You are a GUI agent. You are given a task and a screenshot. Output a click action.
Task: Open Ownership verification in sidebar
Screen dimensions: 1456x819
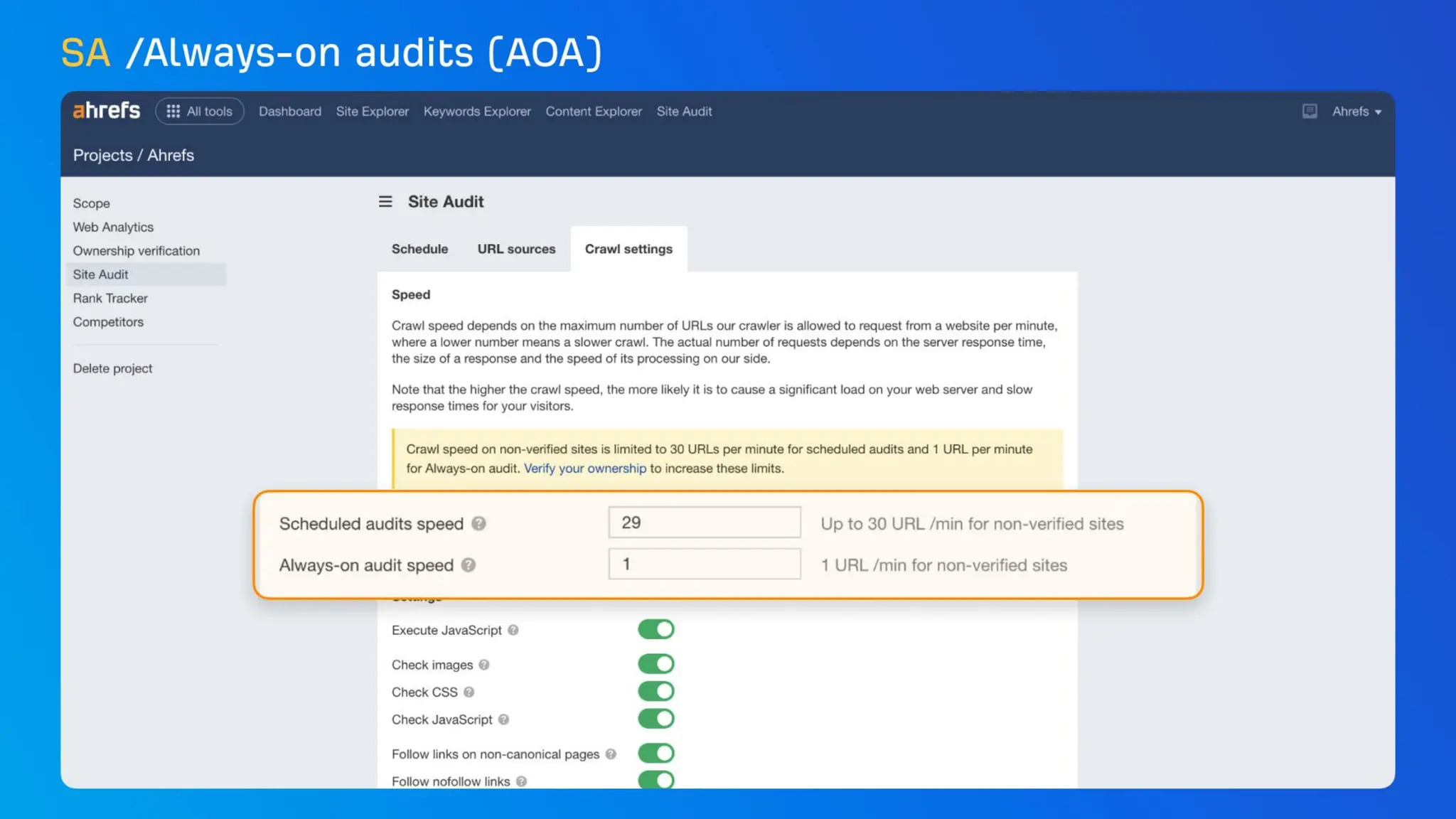(136, 251)
